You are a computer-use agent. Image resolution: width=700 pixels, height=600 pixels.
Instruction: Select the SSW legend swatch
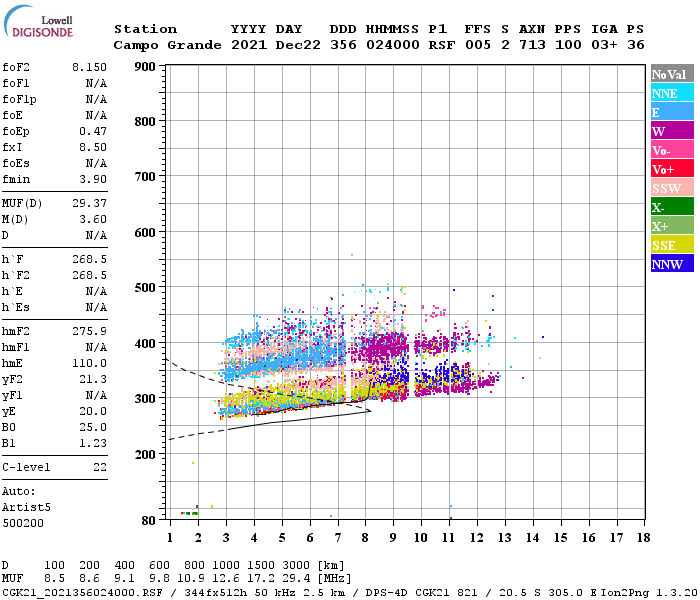click(672, 188)
